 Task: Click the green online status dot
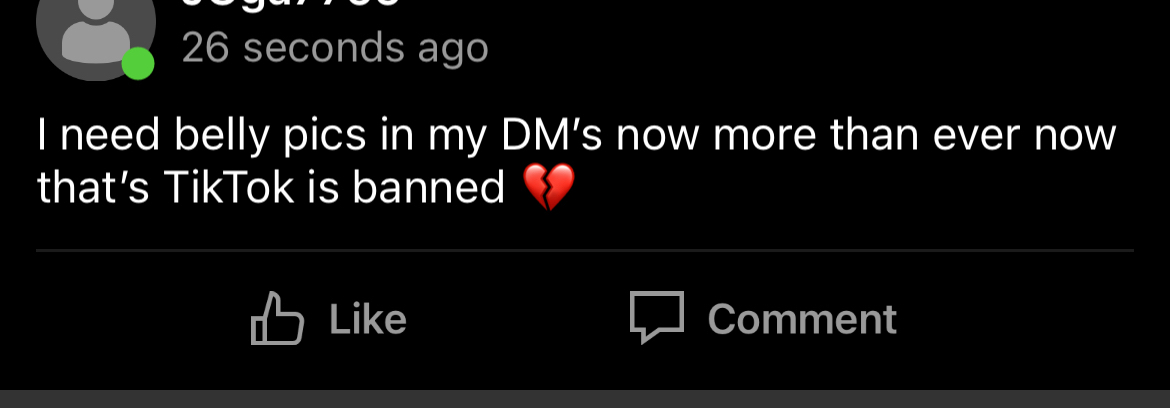point(138,63)
